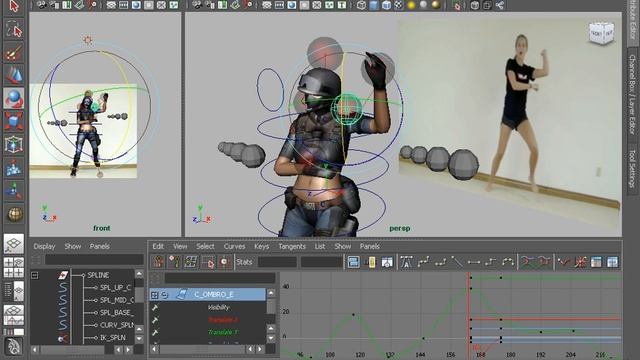Image resolution: width=640 pixels, height=360 pixels.
Task: Open the outliner Panels menu
Action: point(99,246)
